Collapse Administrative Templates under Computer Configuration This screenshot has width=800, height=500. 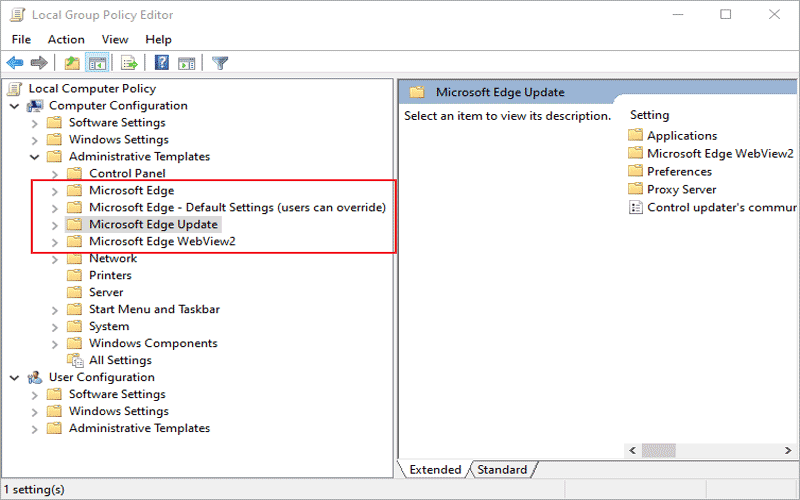coord(35,157)
